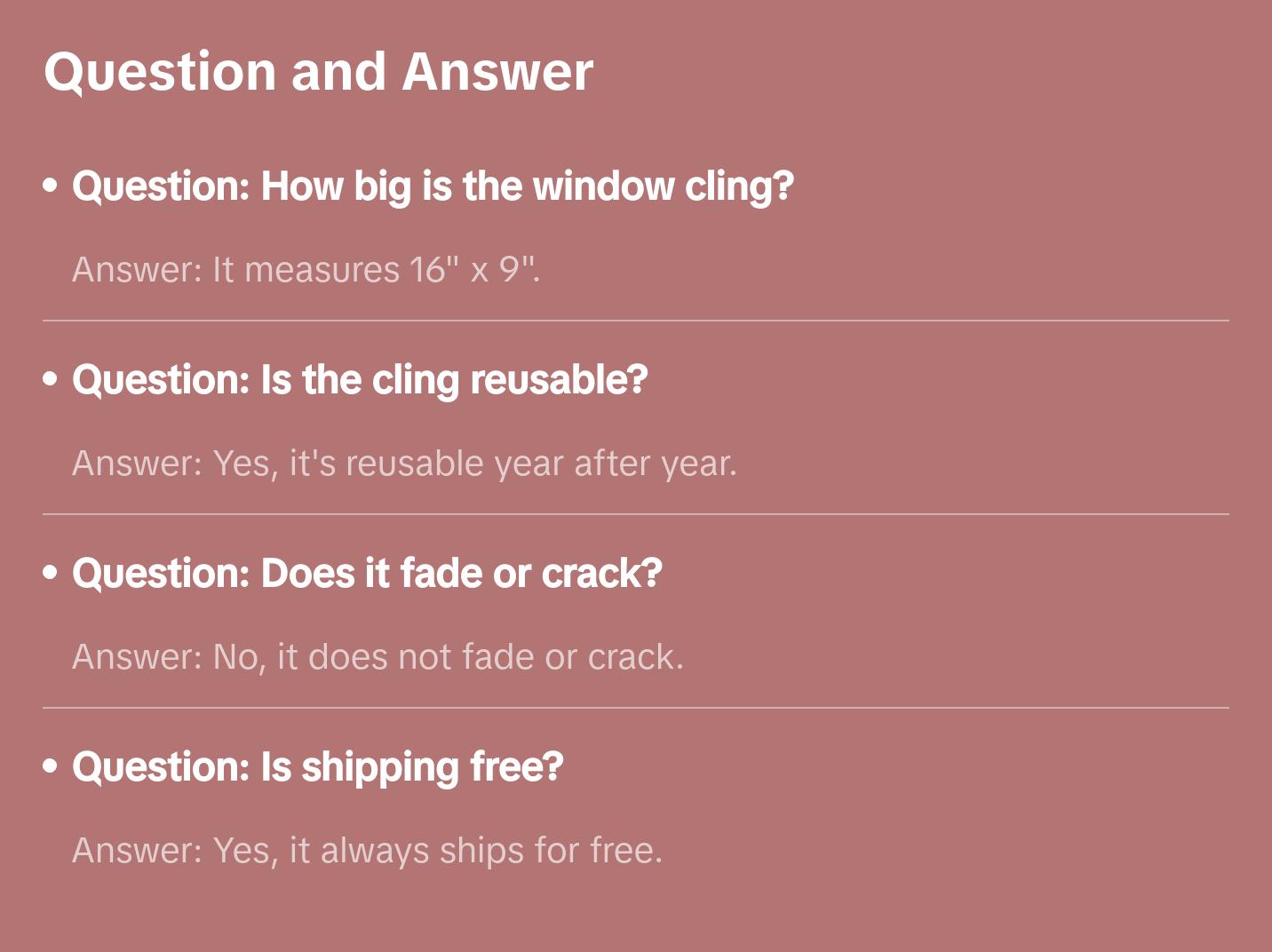Click the divider line above the shipping question
Screen dimensions: 1272x952
[x=636, y=708]
